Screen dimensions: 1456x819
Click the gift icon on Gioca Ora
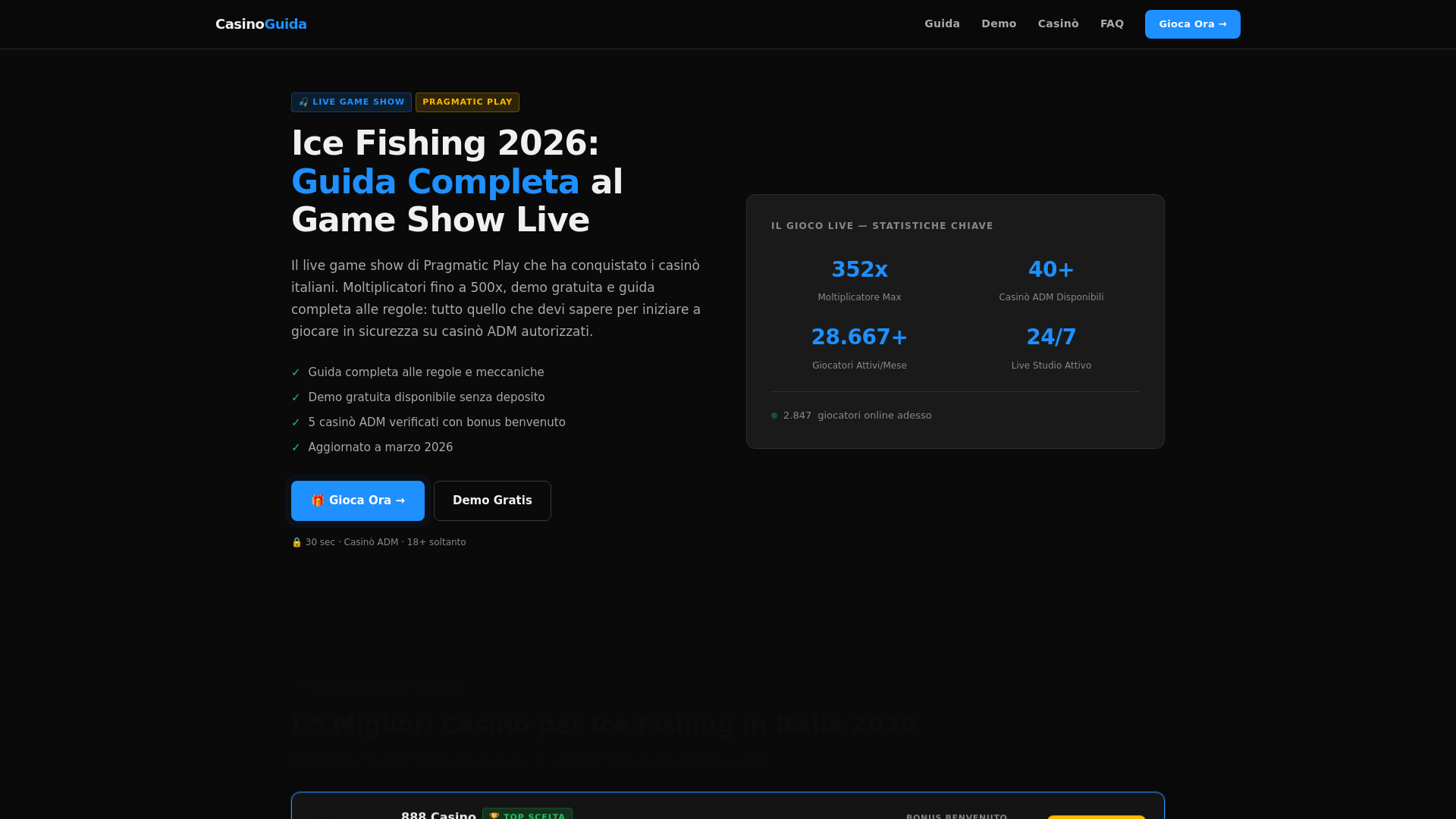tap(318, 500)
